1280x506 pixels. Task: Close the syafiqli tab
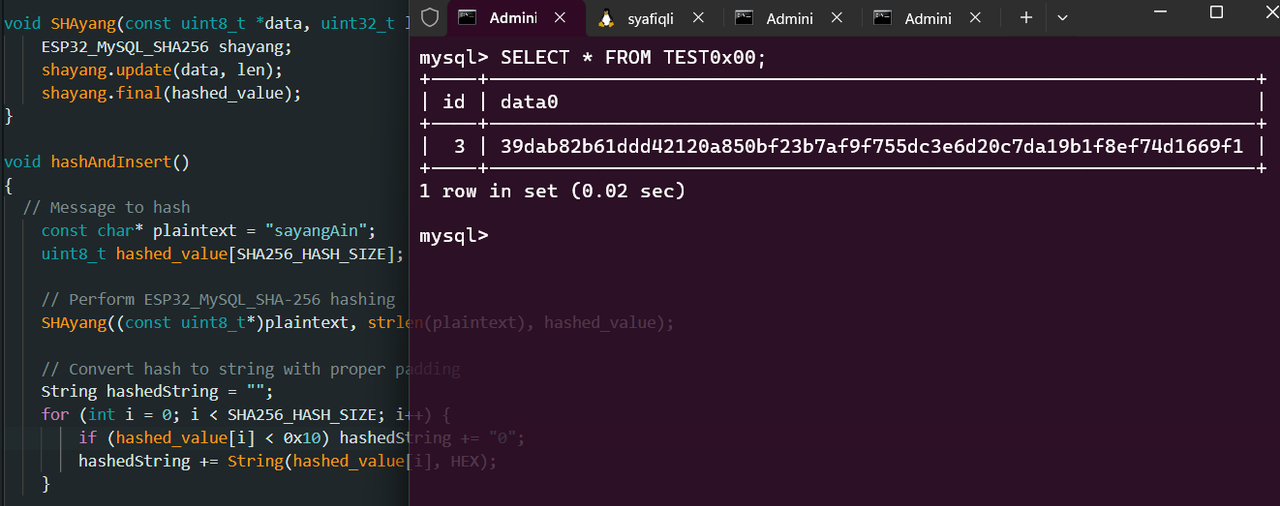tap(698, 18)
